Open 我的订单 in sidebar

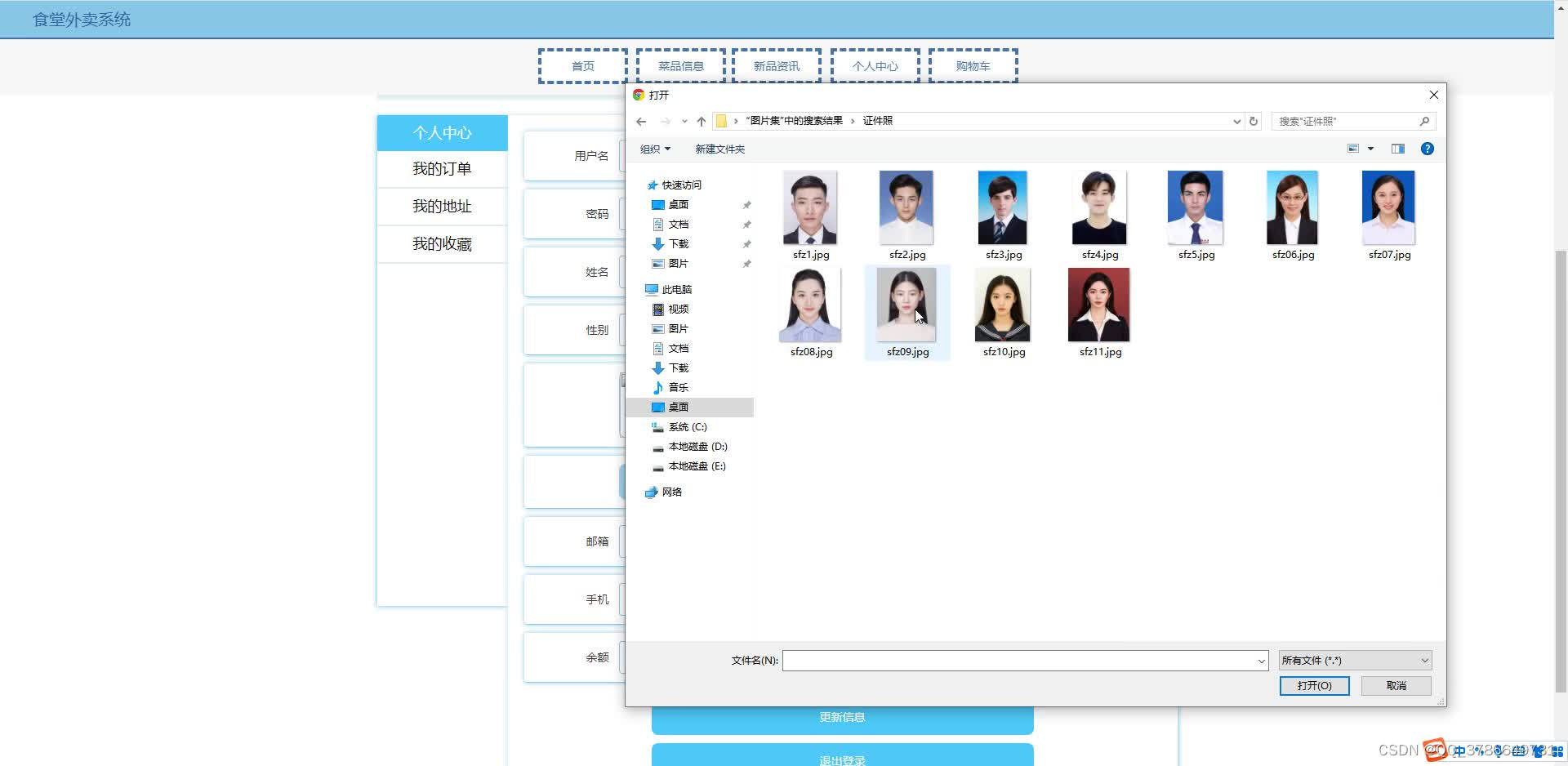442,169
